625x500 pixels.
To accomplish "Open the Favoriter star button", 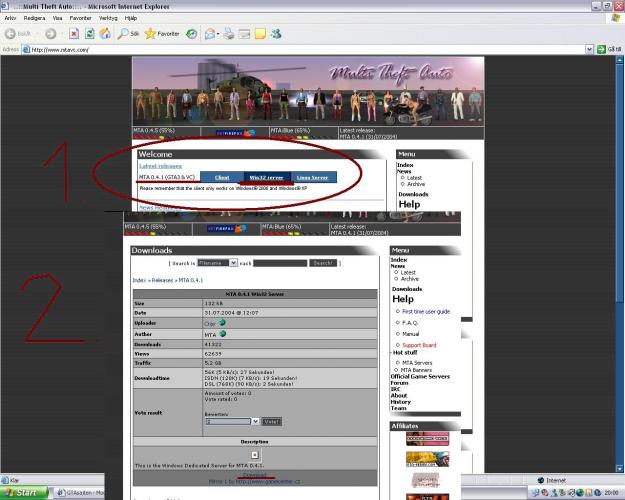I will [x=166, y=32].
